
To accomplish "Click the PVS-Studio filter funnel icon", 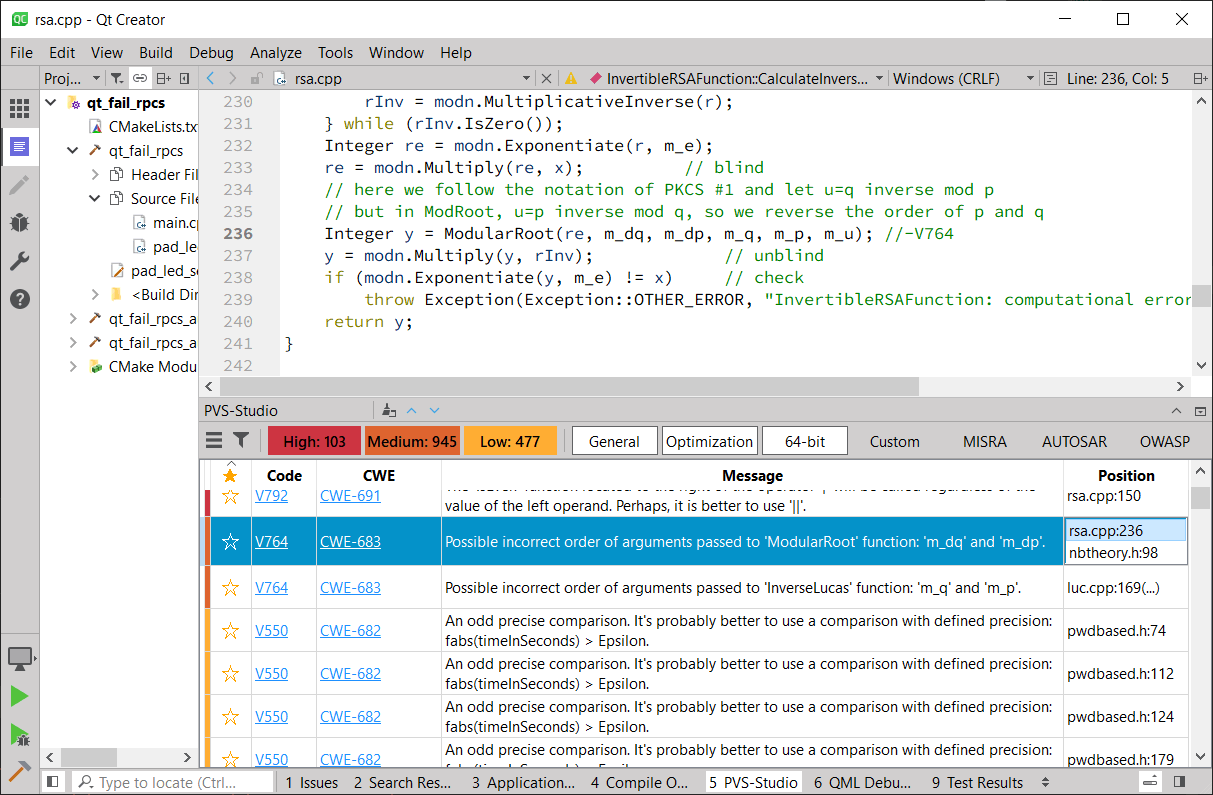I will (241, 441).
